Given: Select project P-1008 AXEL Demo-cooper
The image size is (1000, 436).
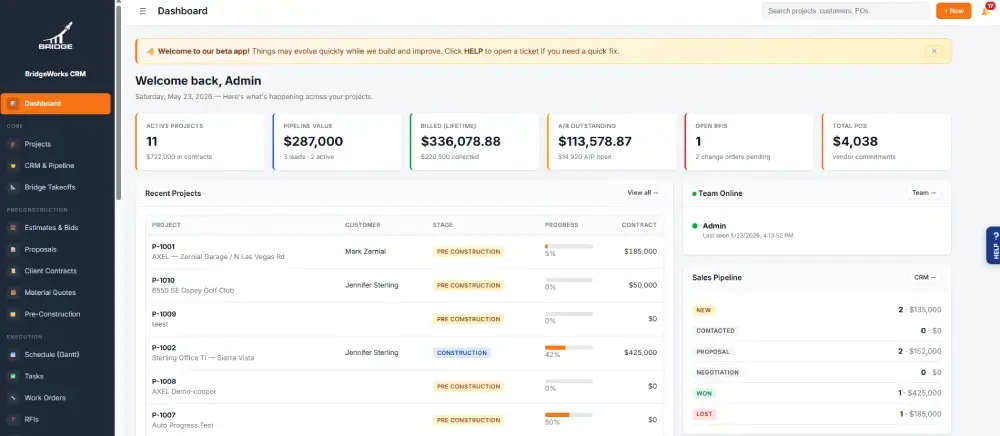Looking at the screenshot, I should click(x=405, y=386).
